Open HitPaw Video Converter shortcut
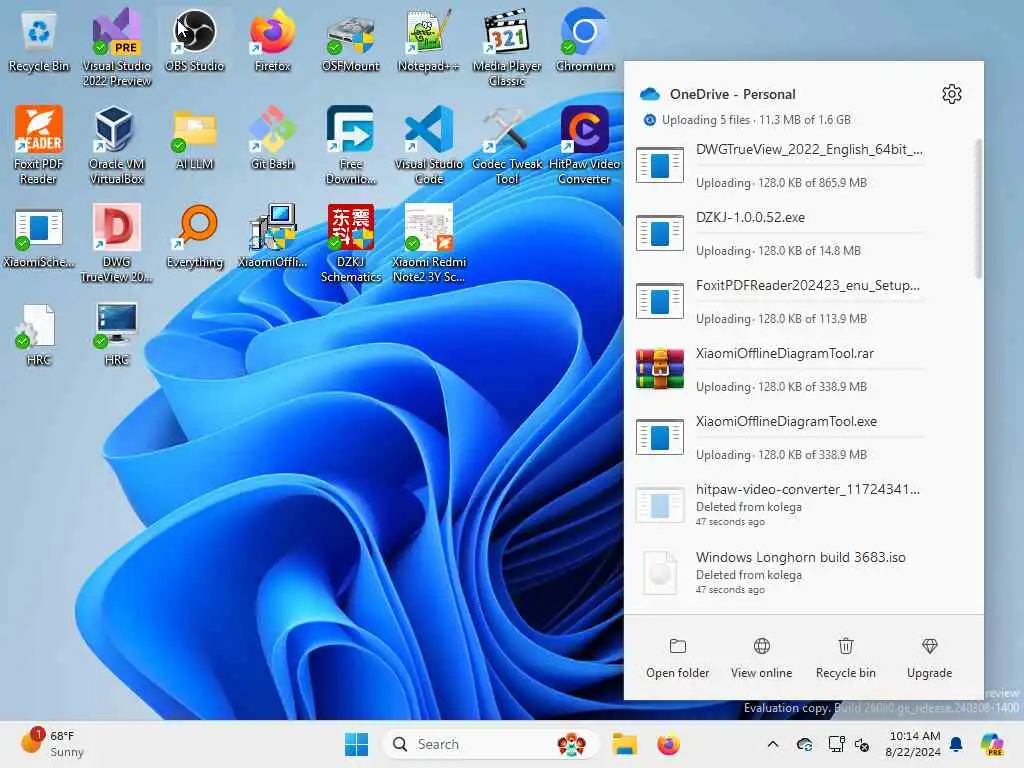1024x768 pixels. [x=584, y=145]
